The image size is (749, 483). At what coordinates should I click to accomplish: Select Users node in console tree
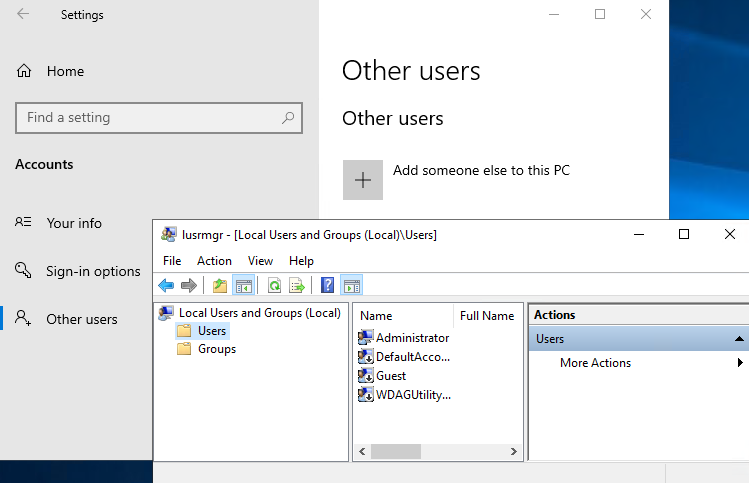click(212, 331)
